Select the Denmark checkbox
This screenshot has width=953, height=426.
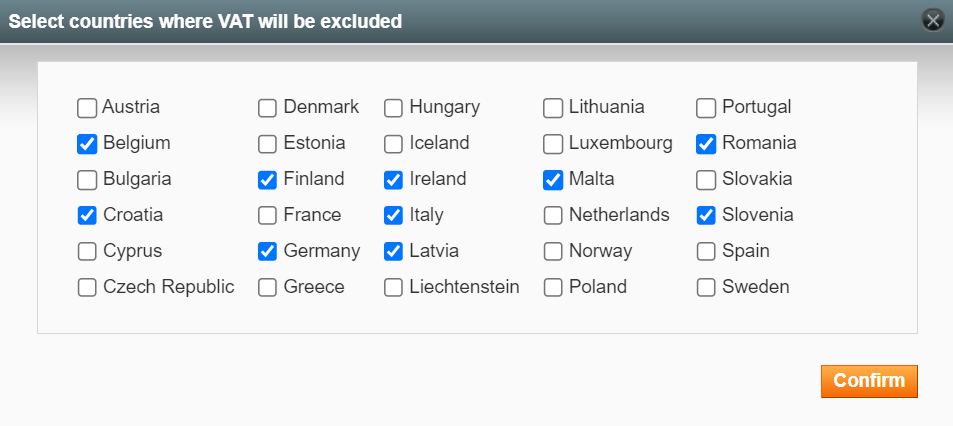268,108
